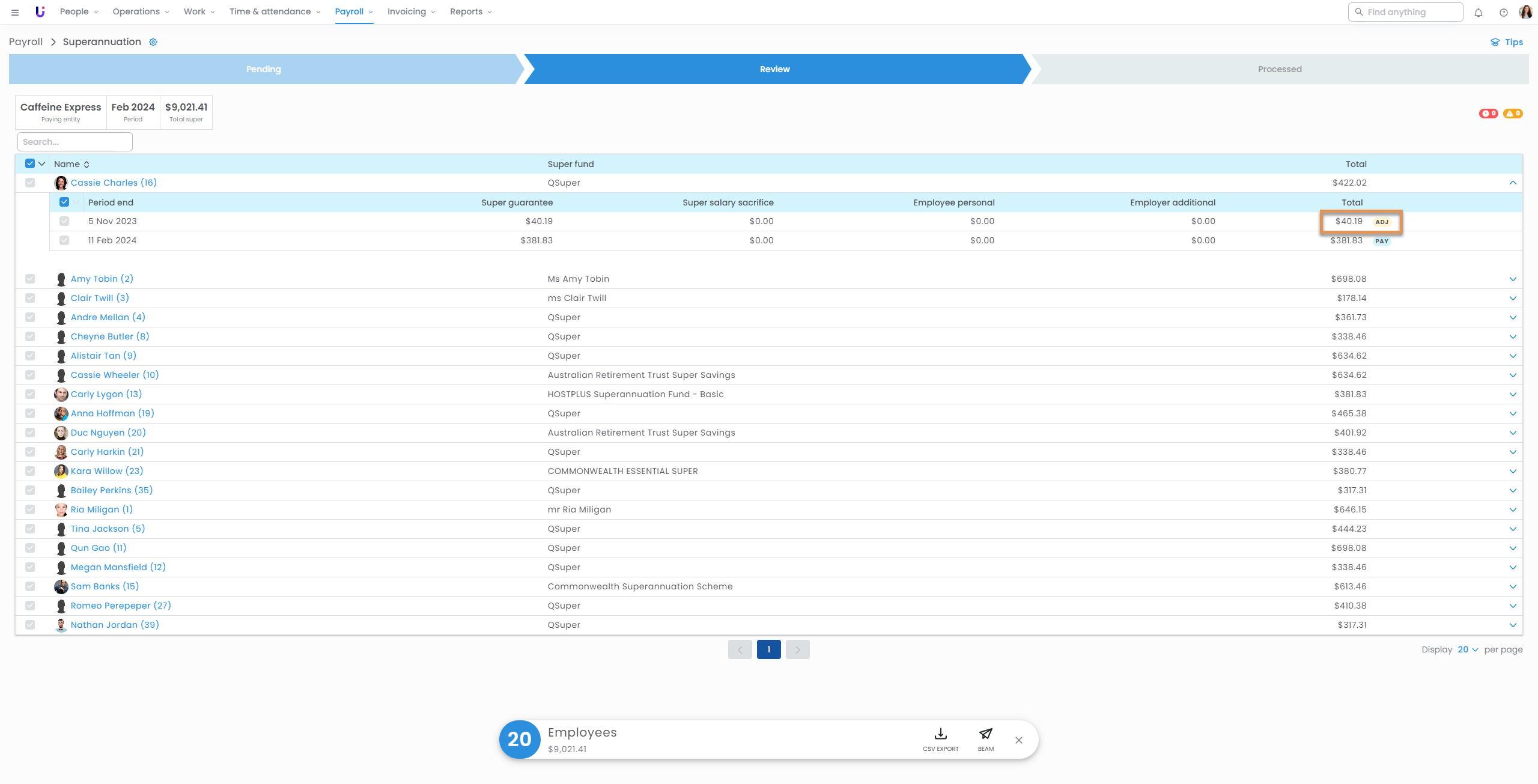Toggle the Period end header checkbox
The height and width of the screenshot is (784, 1538).
[64, 202]
